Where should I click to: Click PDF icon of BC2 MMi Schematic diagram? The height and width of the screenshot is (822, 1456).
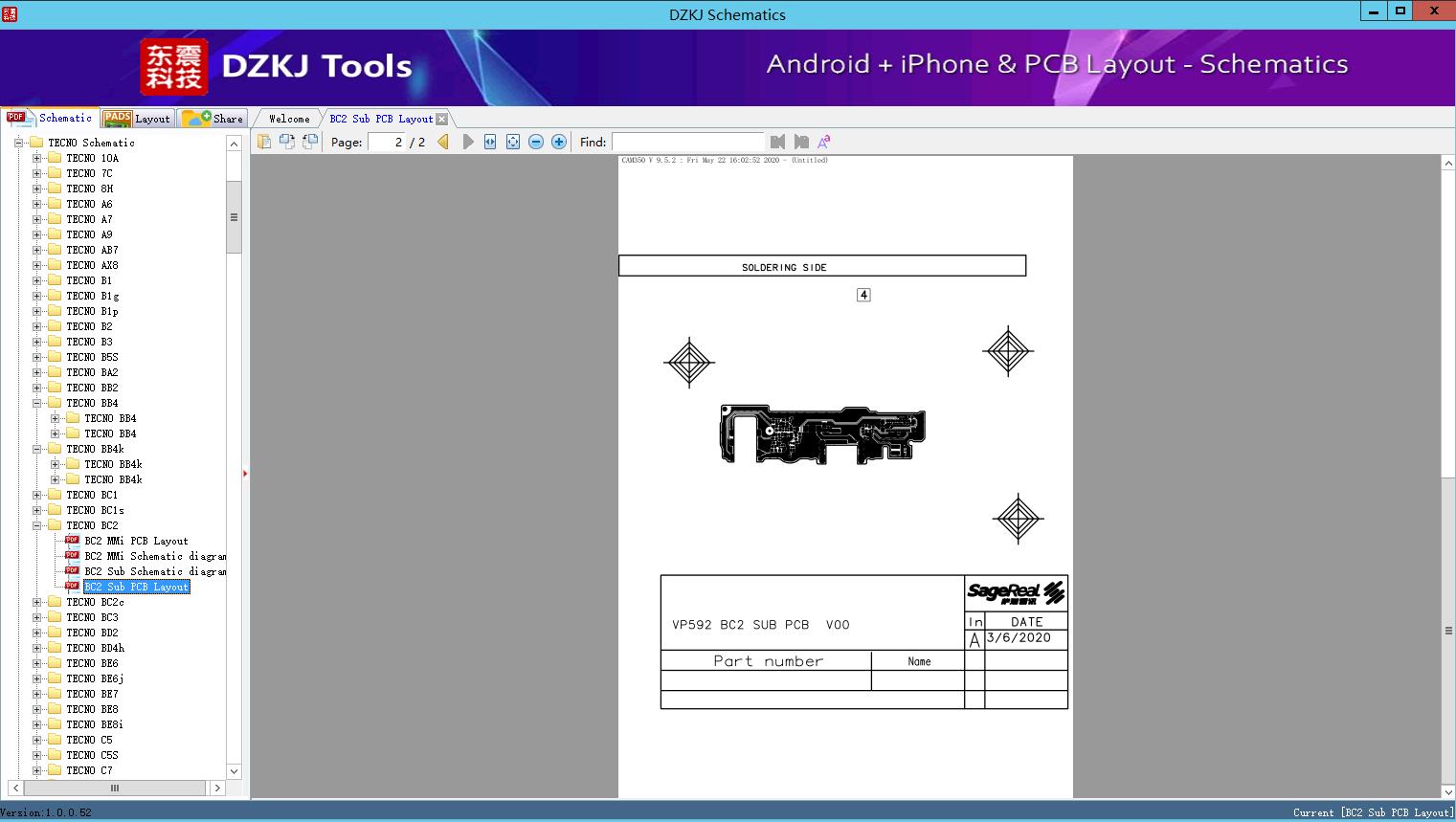point(72,555)
